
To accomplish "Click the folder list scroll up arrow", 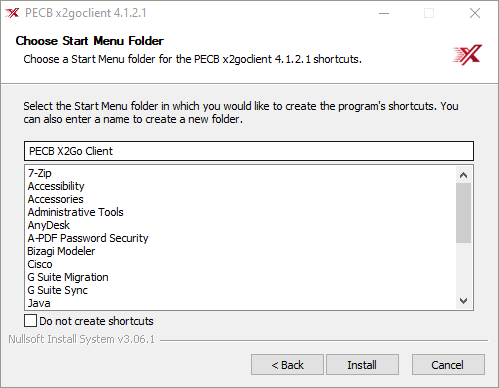I will pos(463,175).
